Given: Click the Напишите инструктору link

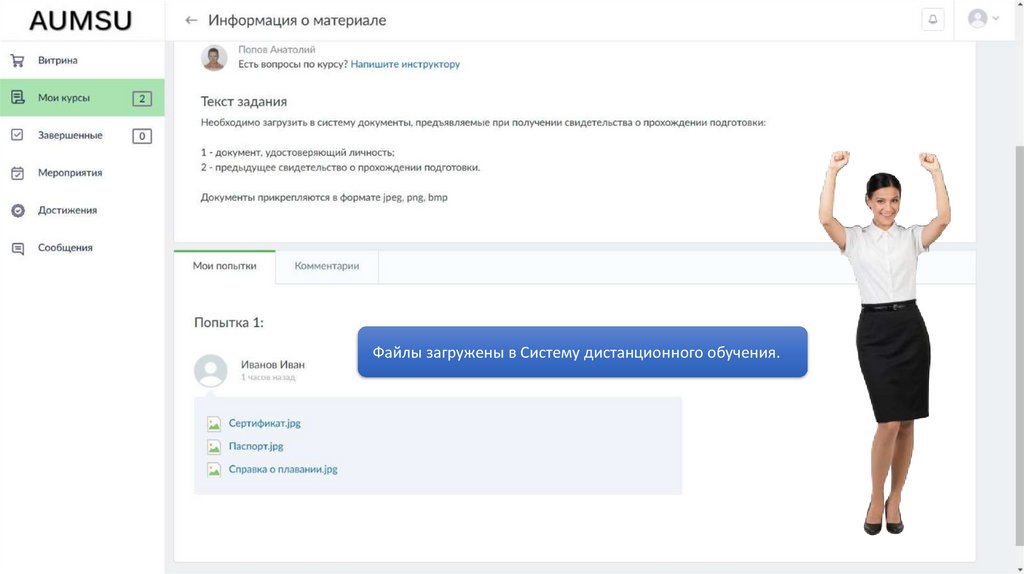Looking at the screenshot, I should click(x=405, y=64).
